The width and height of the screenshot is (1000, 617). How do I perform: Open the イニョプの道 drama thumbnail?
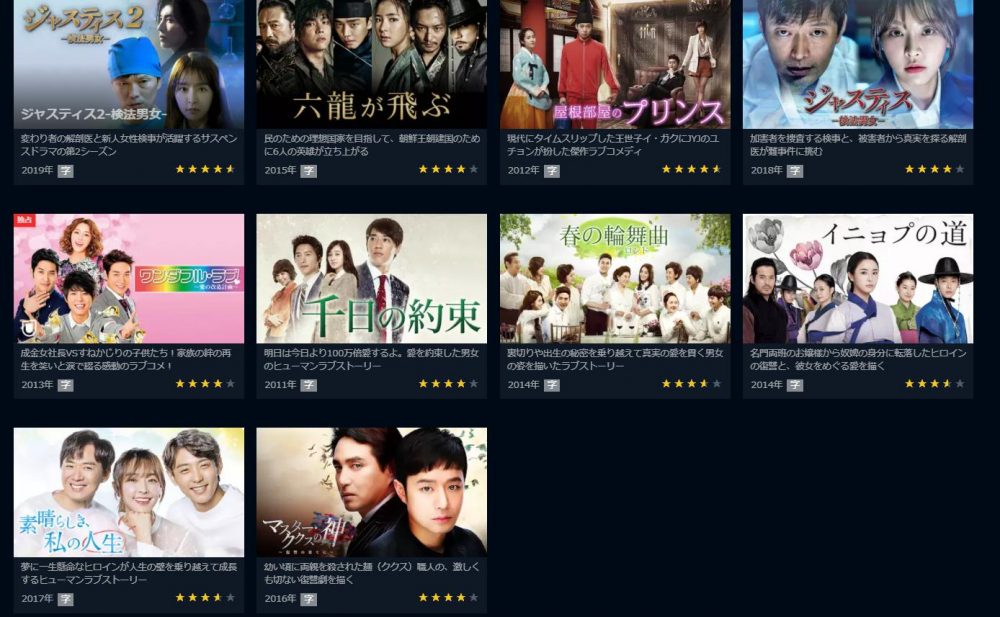point(858,279)
